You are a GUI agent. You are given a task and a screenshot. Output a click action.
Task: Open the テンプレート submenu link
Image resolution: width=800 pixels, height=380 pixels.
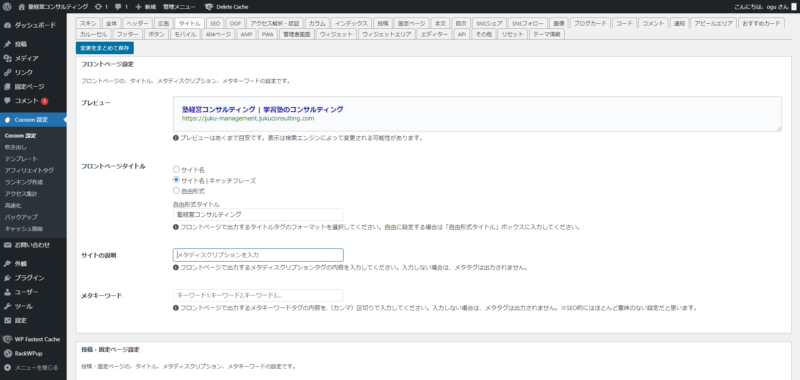(21, 159)
